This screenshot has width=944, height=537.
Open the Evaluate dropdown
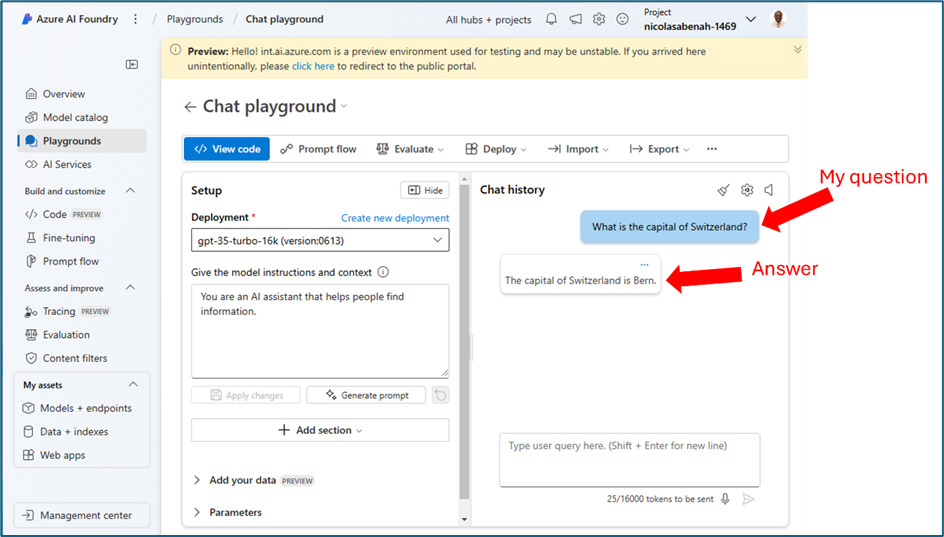(x=411, y=149)
